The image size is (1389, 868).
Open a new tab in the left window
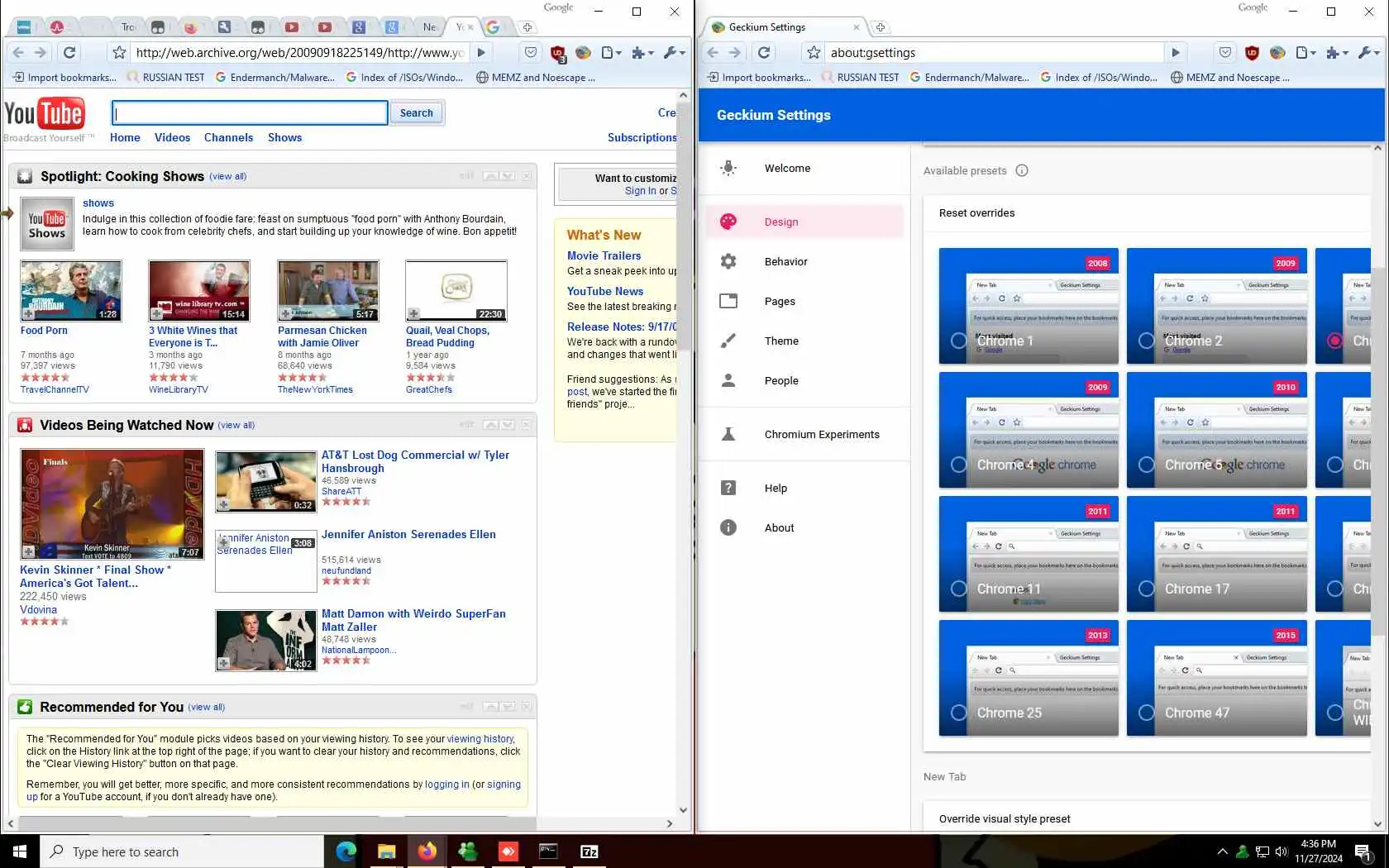pos(527,27)
